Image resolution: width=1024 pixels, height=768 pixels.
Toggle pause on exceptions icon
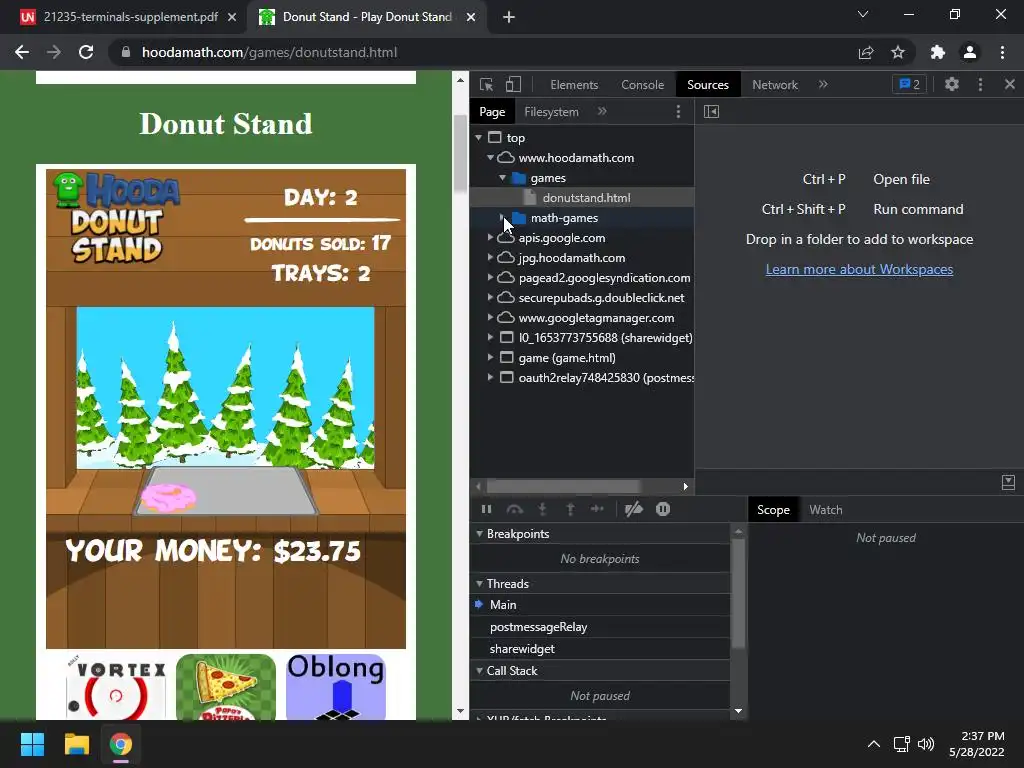click(x=663, y=509)
